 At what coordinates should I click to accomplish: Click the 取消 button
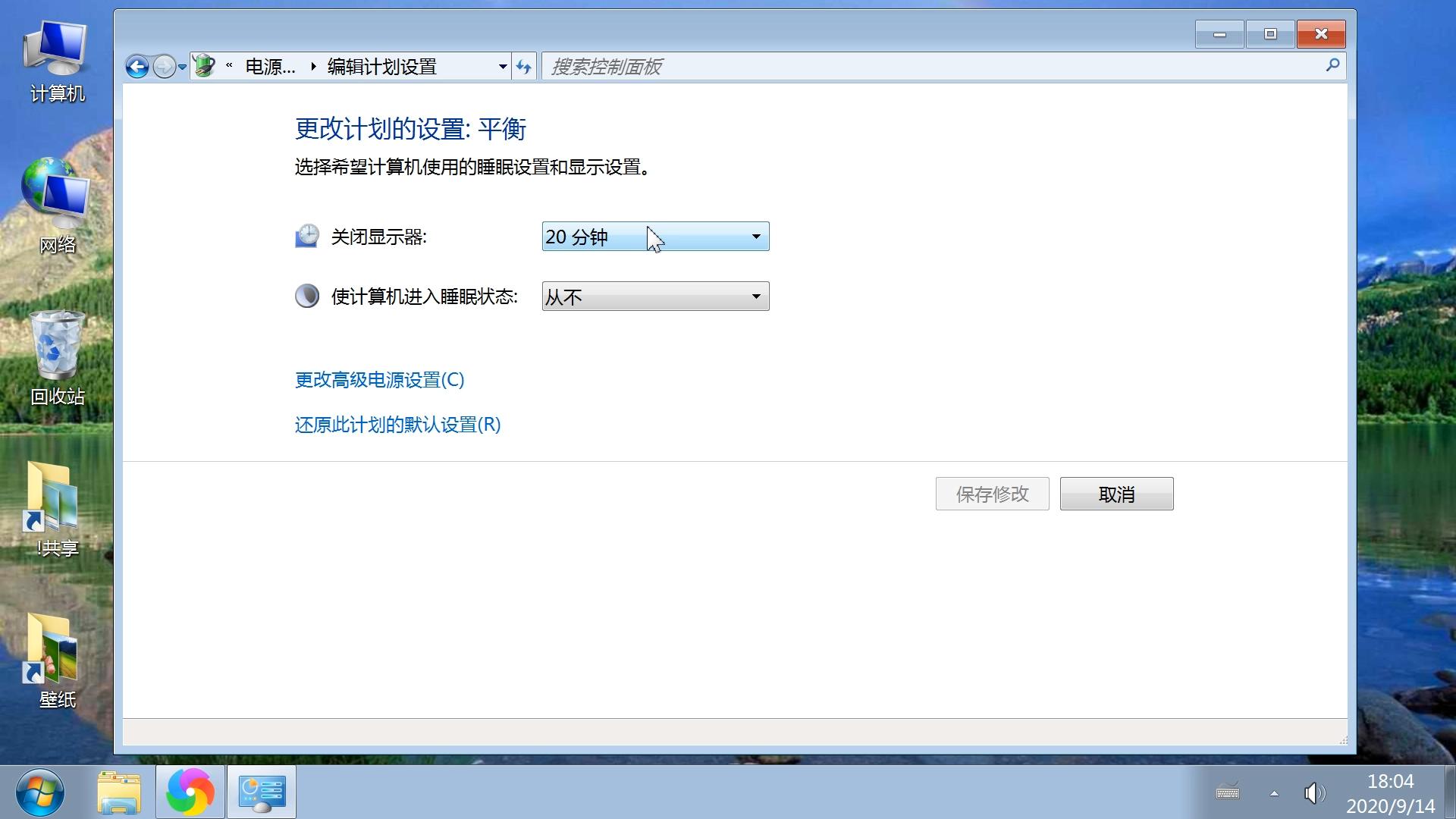click(1116, 494)
